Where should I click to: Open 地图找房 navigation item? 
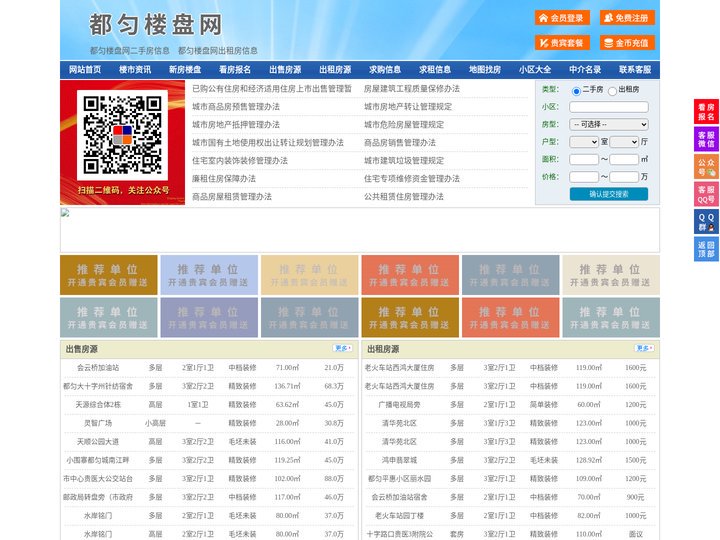click(x=485, y=70)
